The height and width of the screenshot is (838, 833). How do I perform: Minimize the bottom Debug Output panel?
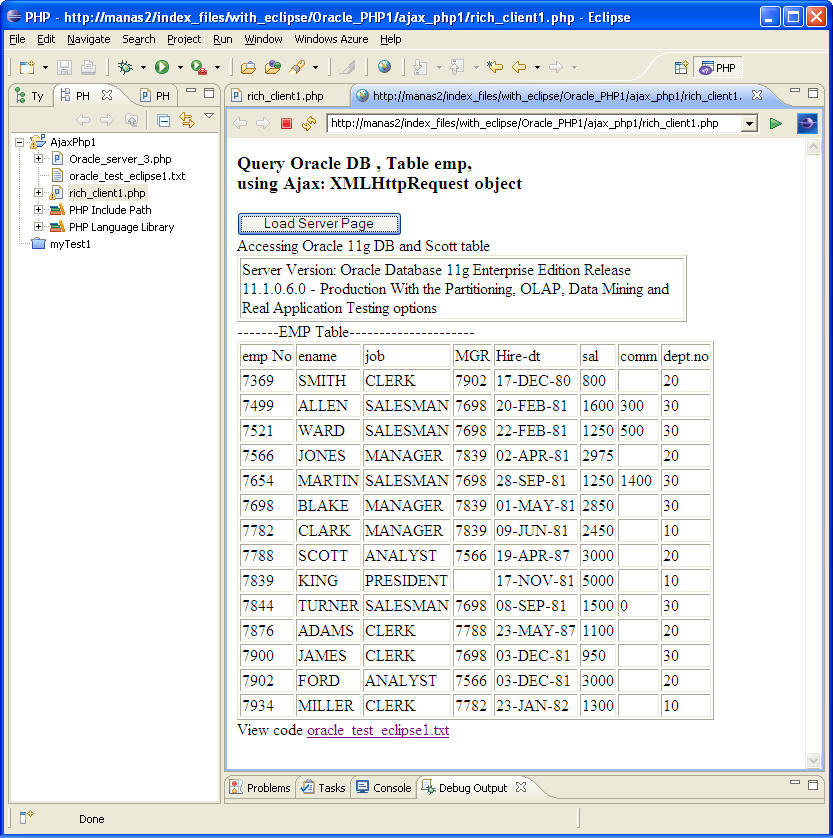click(x=795, y=782)
